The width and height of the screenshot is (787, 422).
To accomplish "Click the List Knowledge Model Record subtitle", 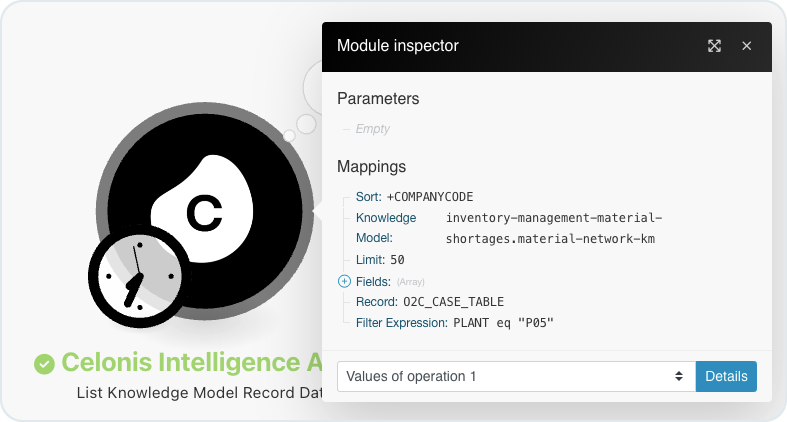I will pos(199,393).
